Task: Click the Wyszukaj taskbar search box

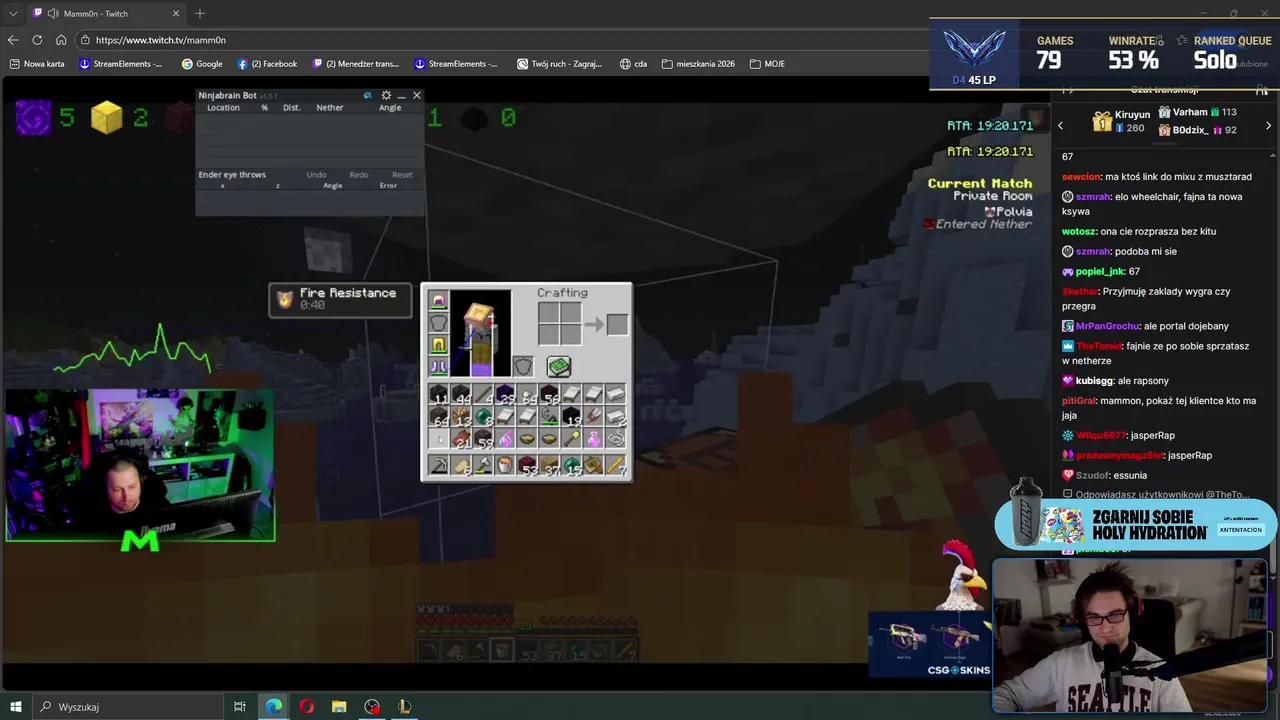Action: coord(126,707)
